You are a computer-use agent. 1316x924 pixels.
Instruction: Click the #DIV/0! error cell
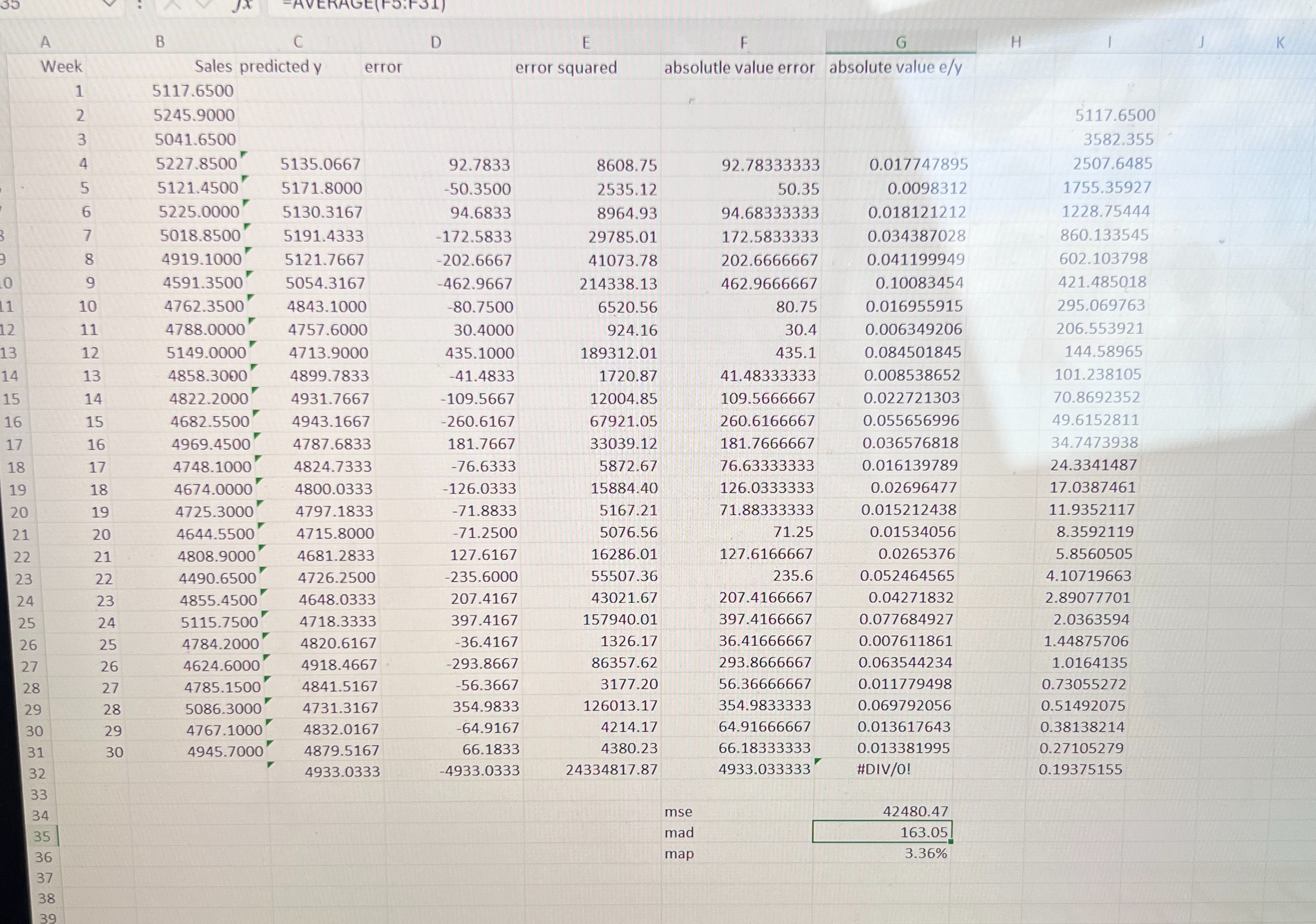[x=883, y=769]
